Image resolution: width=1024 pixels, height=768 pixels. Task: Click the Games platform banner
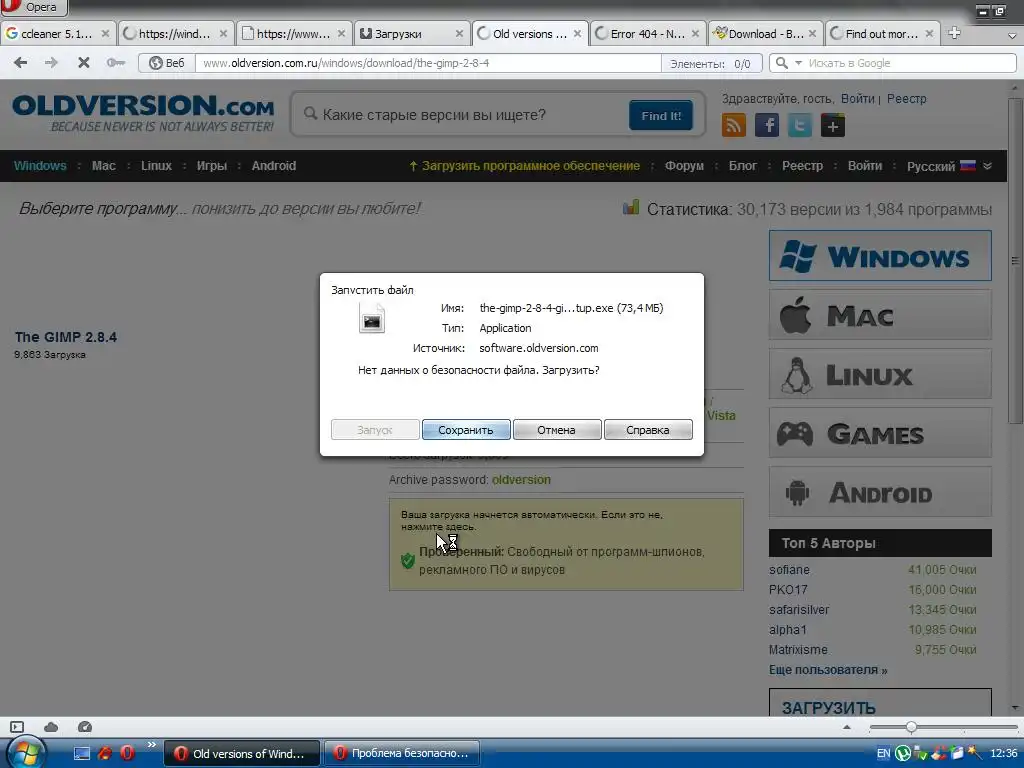[x=880, y=433]
